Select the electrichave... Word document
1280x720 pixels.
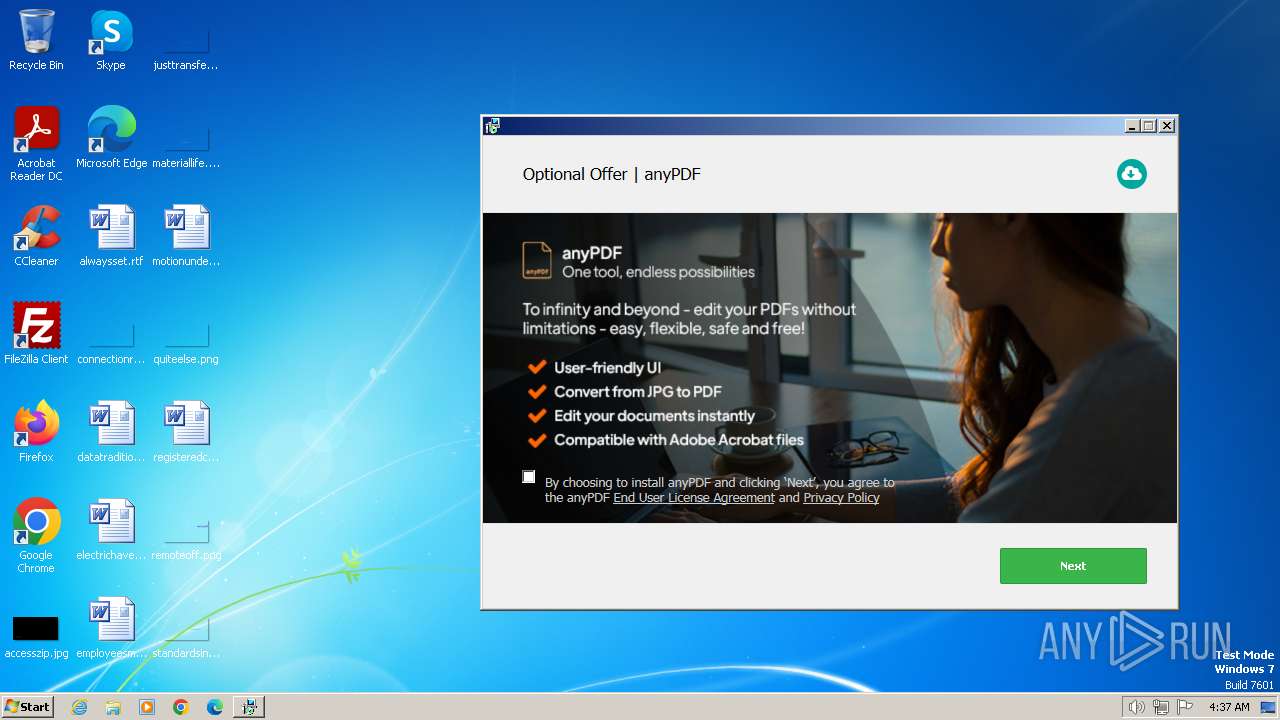110,530
